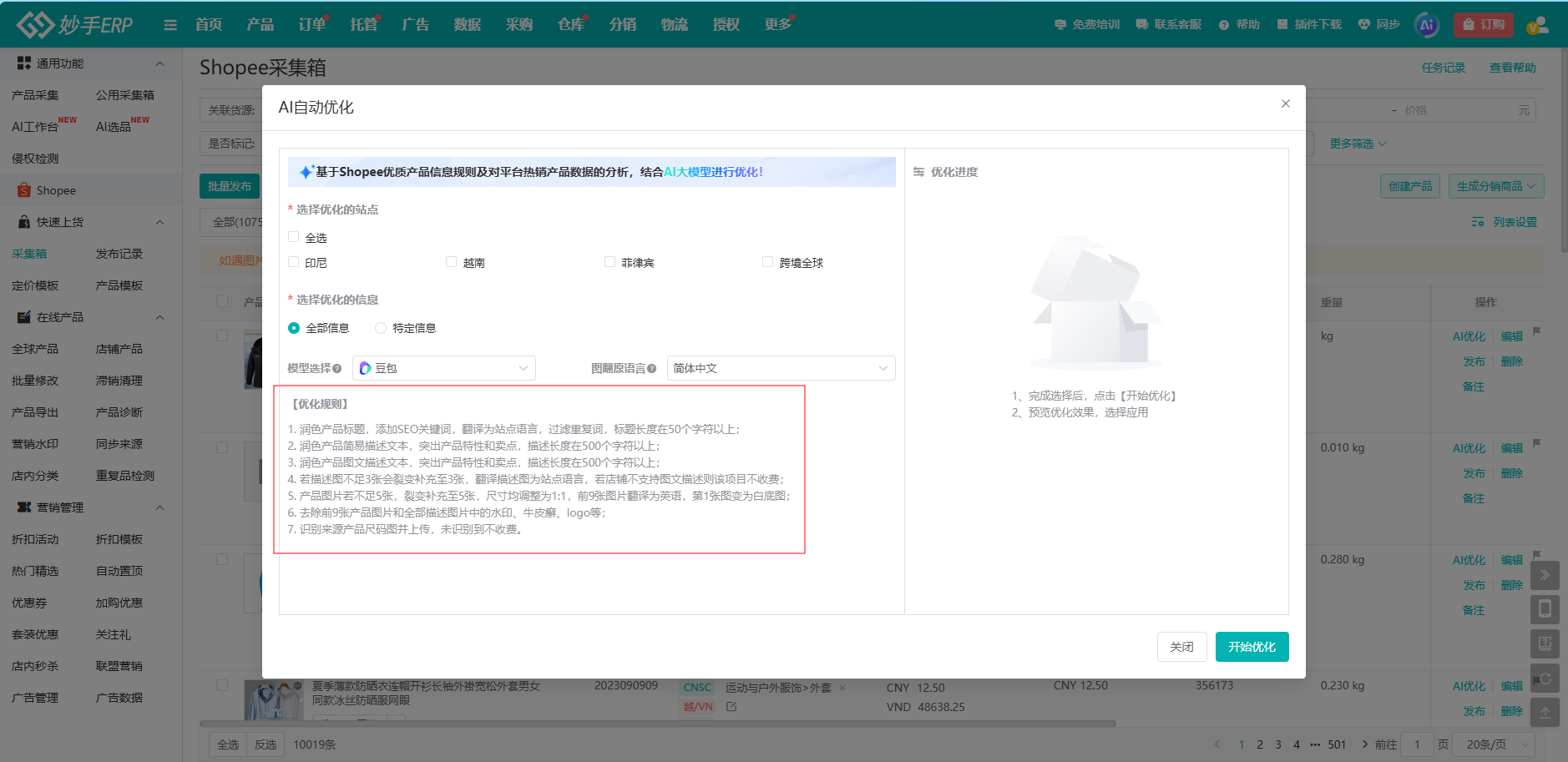Open the 广告 top menu
This screenshot has height=762, width=1568.
click(x=416, y=24)
